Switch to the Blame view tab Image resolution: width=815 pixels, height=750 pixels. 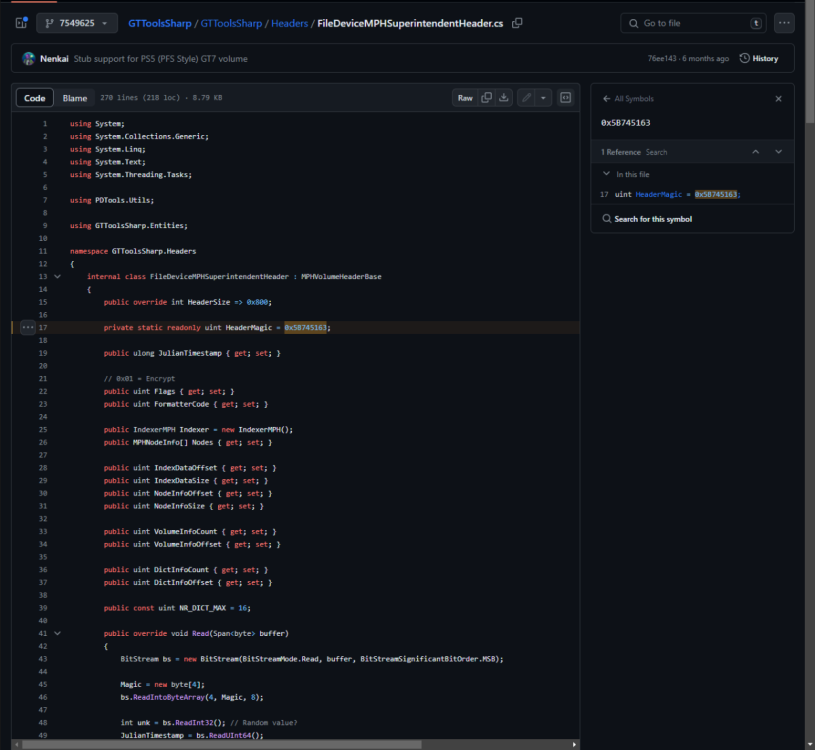(75, 98)
